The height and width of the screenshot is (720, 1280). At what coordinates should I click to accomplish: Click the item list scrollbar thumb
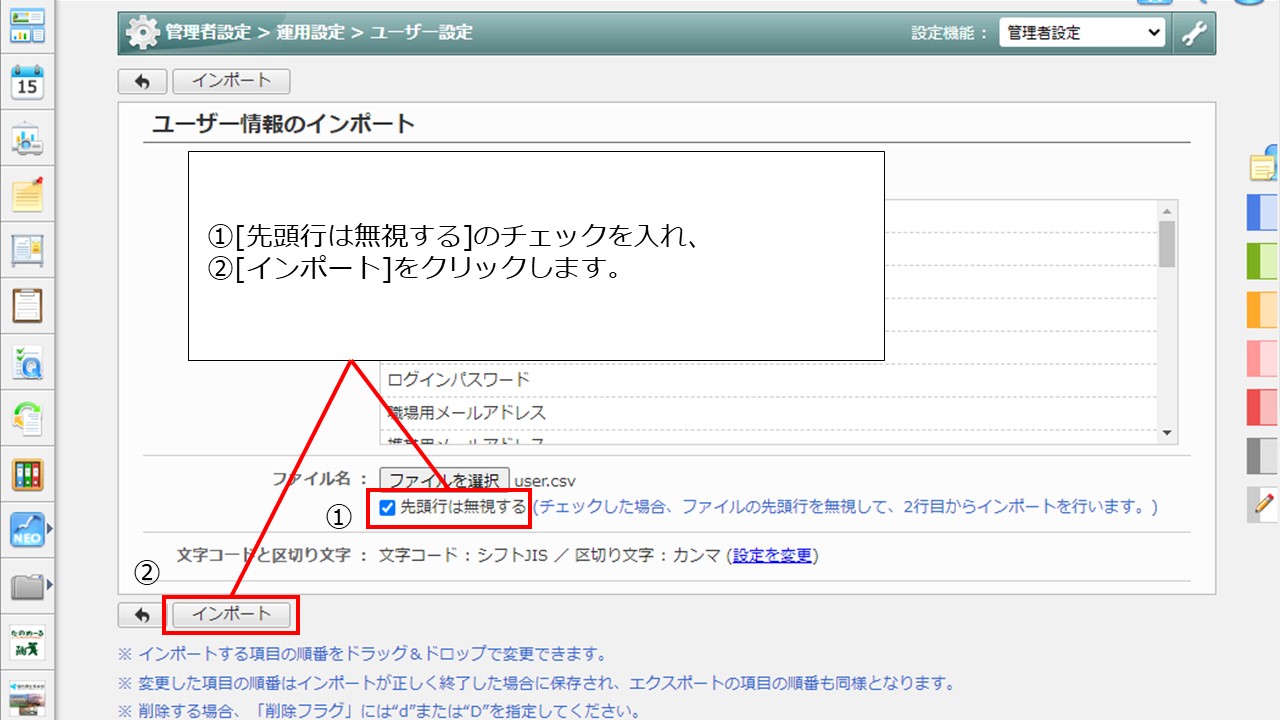coord(1166,243)
